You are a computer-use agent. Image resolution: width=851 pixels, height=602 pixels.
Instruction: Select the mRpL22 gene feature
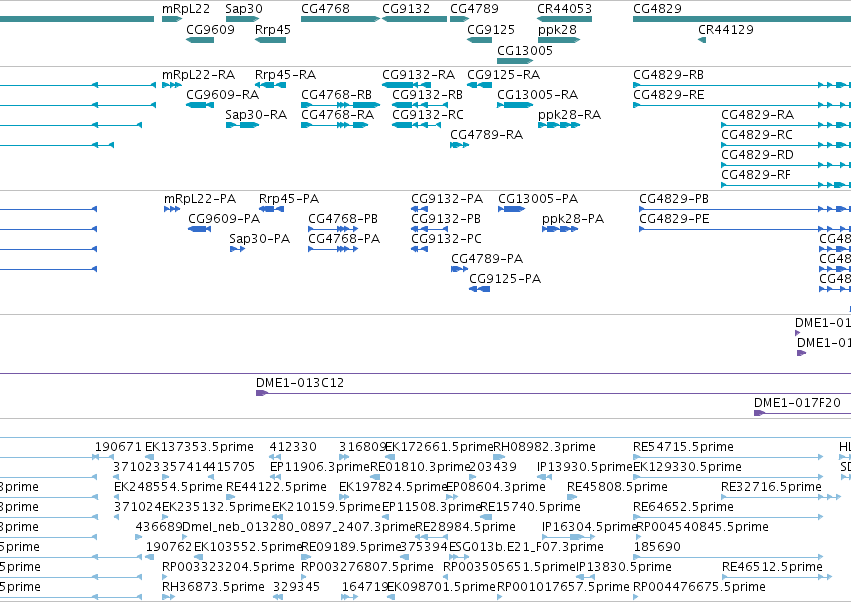click(x=172, y=19)
